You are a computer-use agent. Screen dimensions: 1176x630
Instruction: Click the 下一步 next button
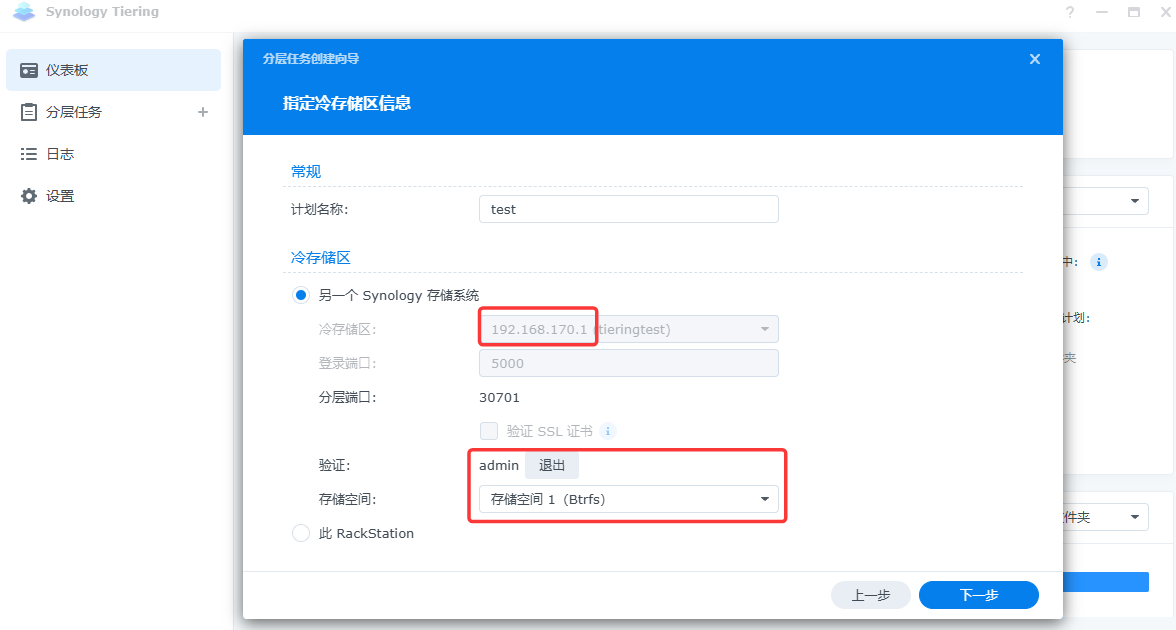[978, 595]
